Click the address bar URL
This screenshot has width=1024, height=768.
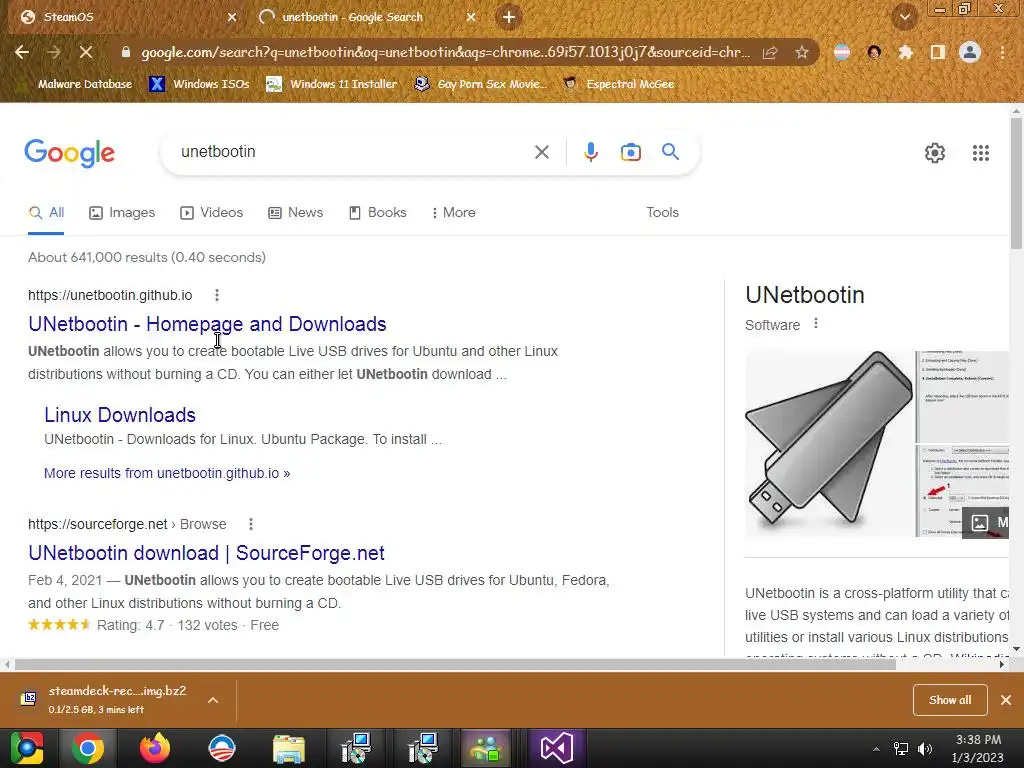click(445, 52)
